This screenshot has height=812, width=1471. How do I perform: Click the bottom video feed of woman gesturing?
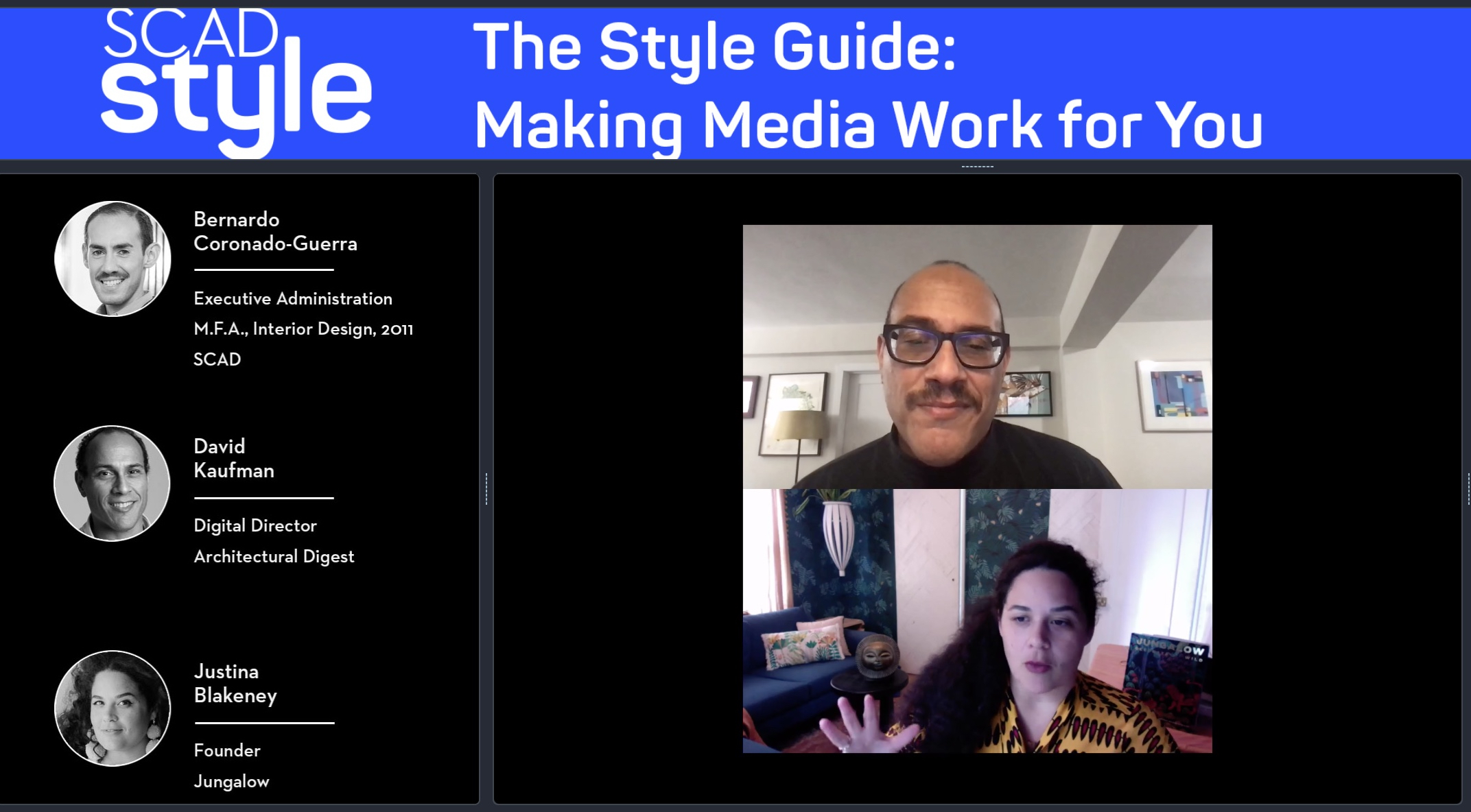[977, 621]
